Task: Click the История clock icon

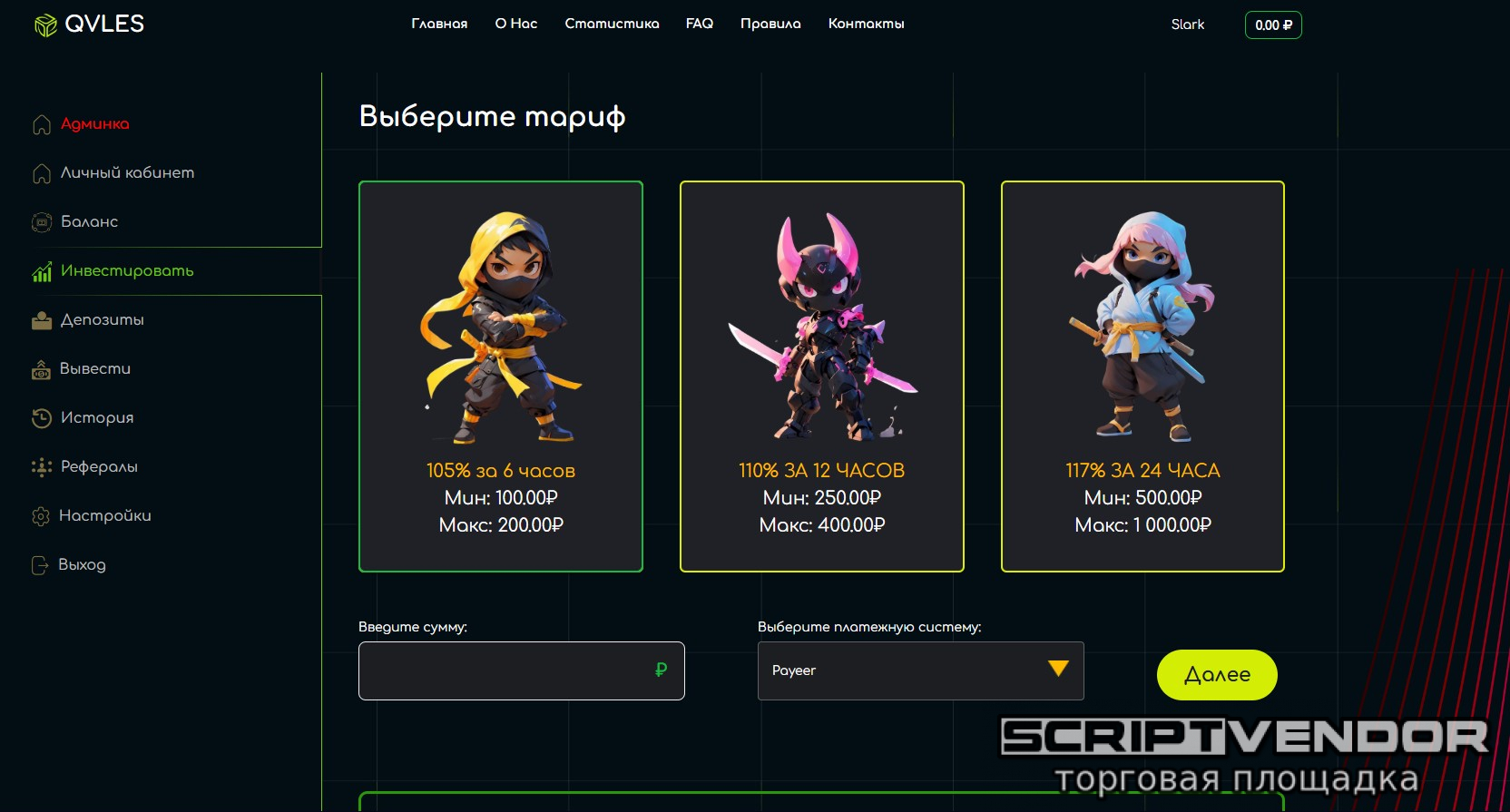Action: (x=42, y=418)
